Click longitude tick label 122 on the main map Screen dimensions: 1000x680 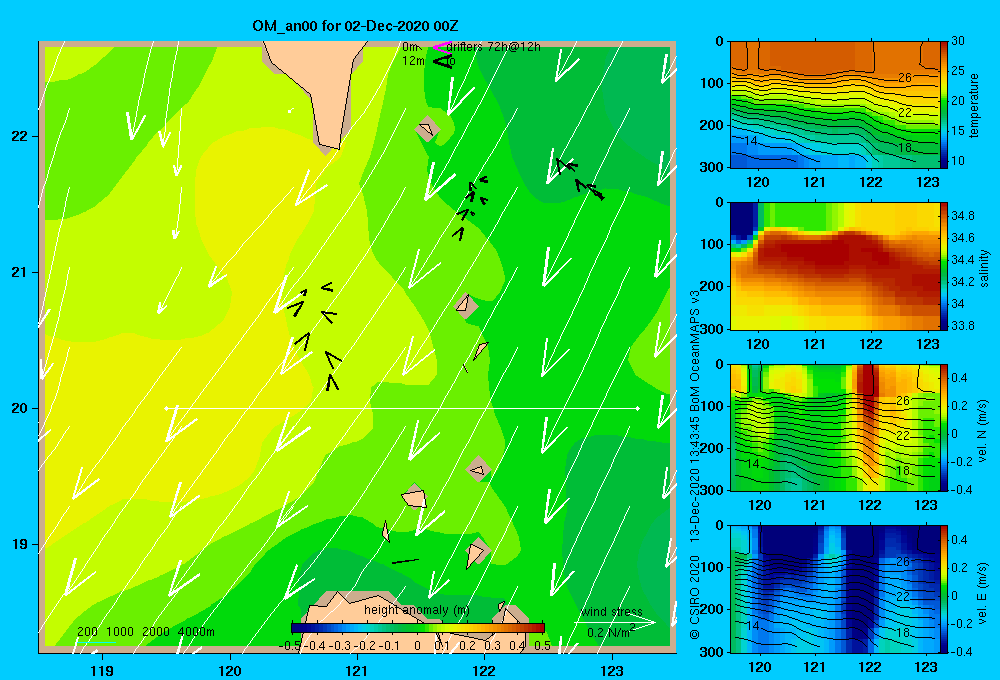pos(485,670)
